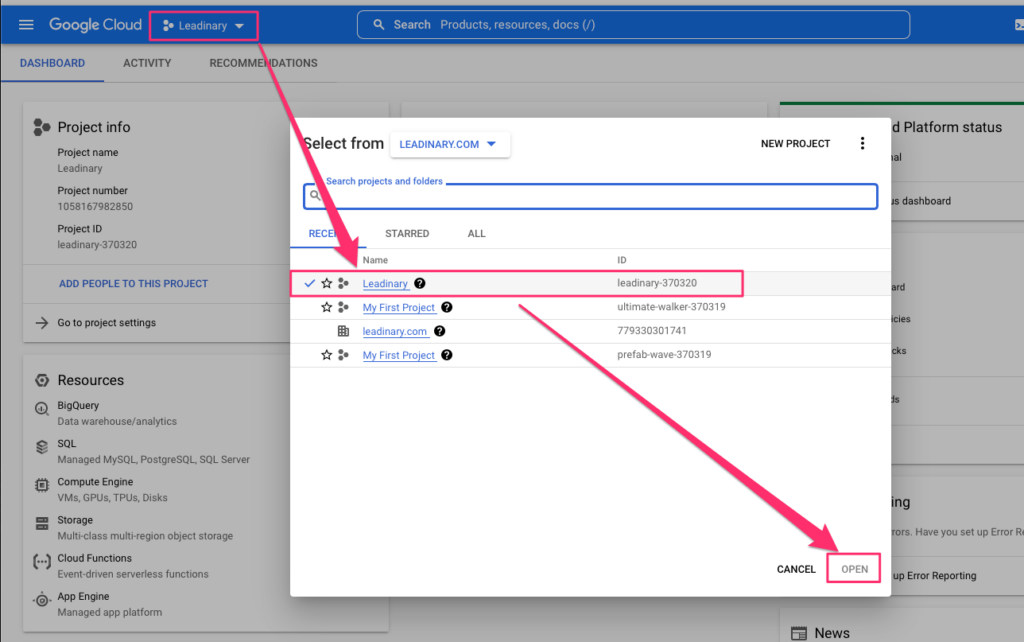Click the ID ultimate-walker-370319
1024x642 pixels.
coord(671,307)
